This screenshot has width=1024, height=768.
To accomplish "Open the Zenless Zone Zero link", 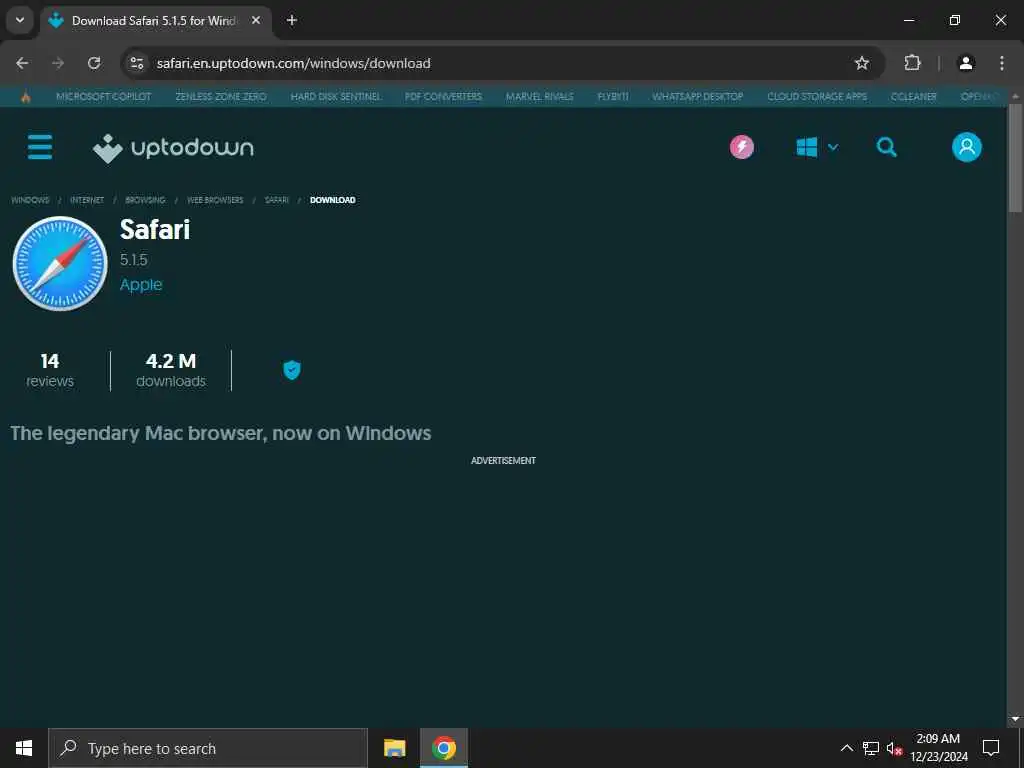I will click(221, 97).
